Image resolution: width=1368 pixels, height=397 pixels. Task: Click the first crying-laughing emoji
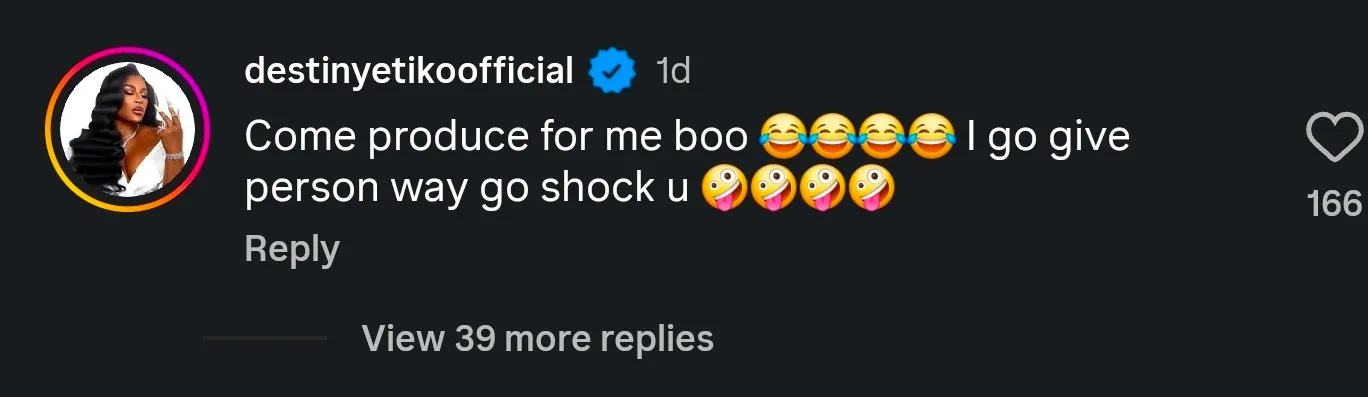coord(782,137)
